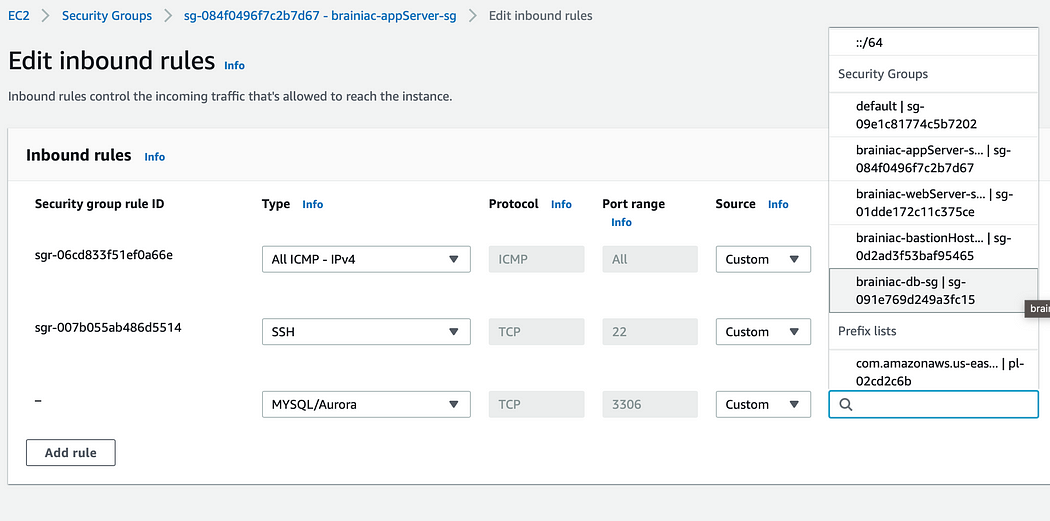
Task: Open the SSH type dropdown
Action: (366, 331)
